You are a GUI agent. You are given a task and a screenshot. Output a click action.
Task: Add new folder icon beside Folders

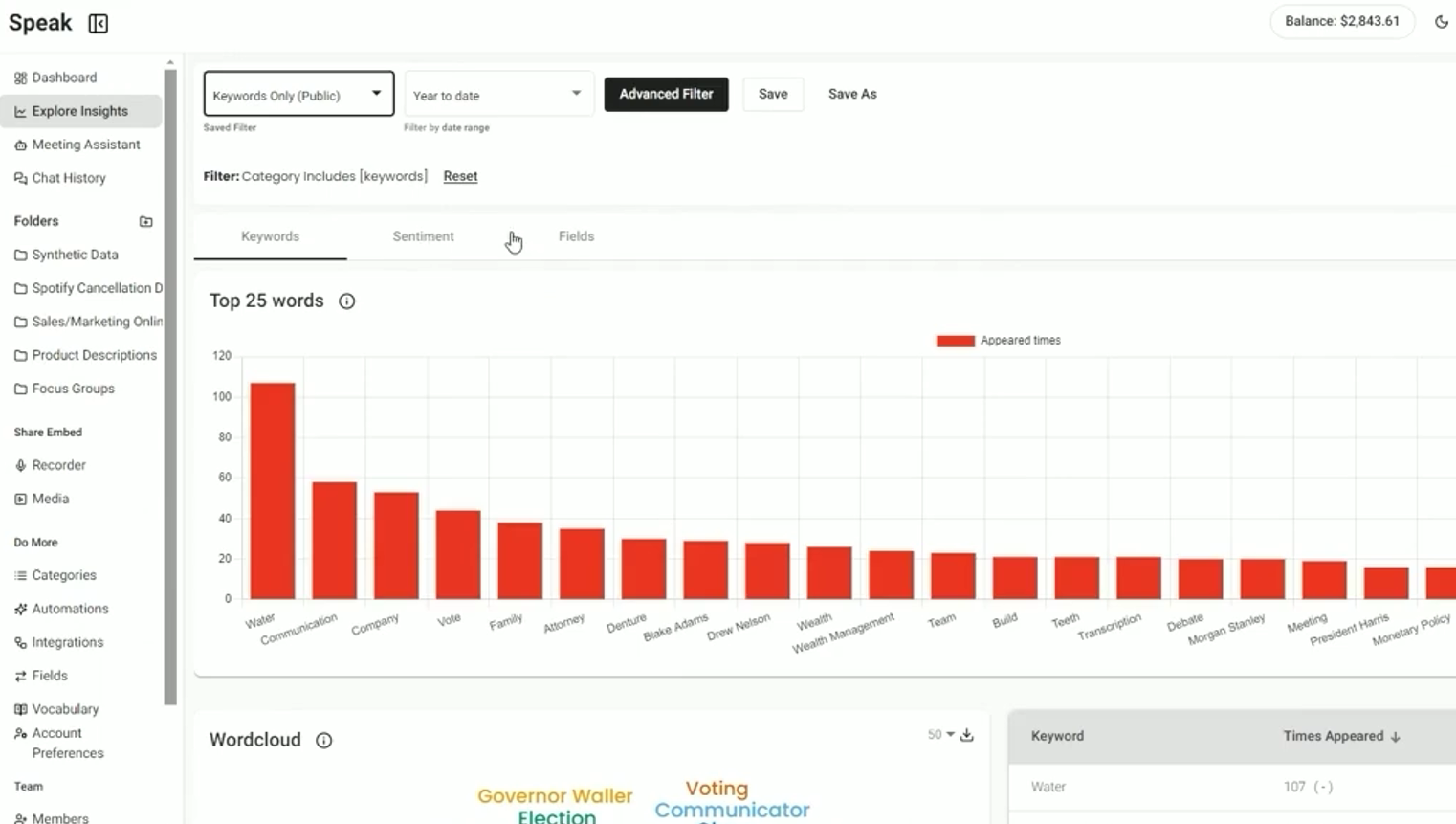click(145, 221)
